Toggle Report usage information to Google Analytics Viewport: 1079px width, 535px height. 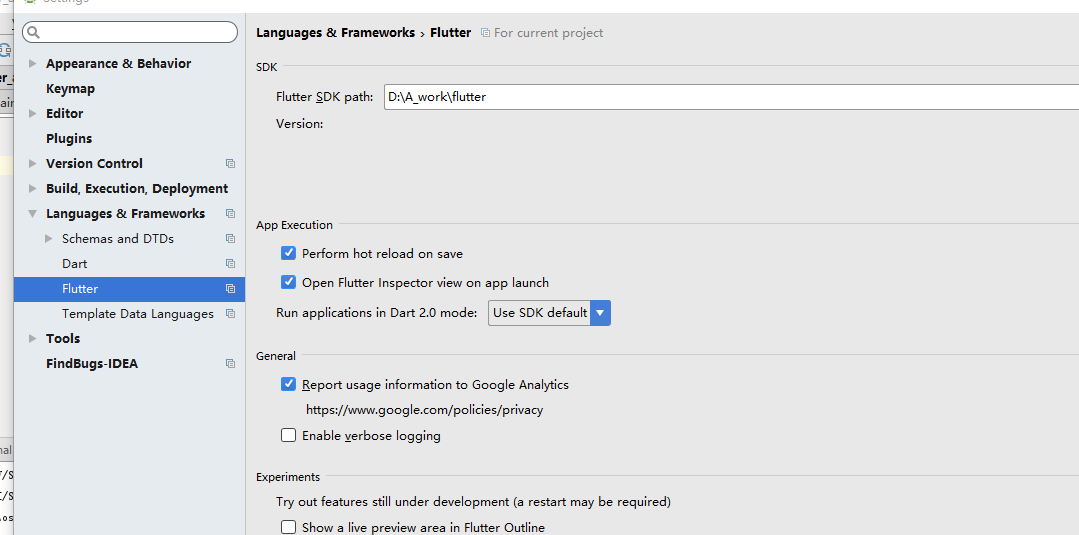tap(288, 384)
